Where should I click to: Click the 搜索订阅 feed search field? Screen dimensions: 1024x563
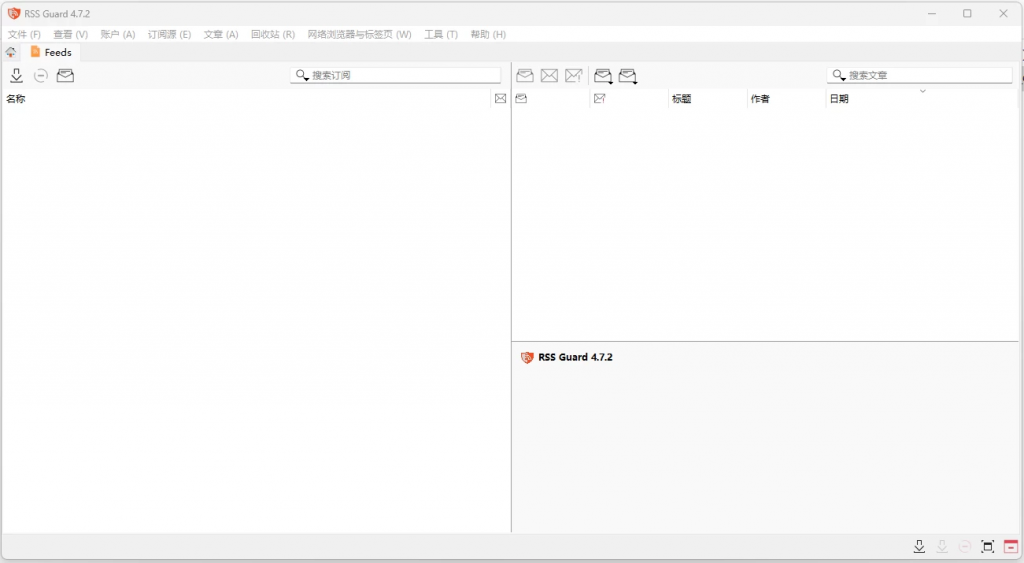(396, 75)
